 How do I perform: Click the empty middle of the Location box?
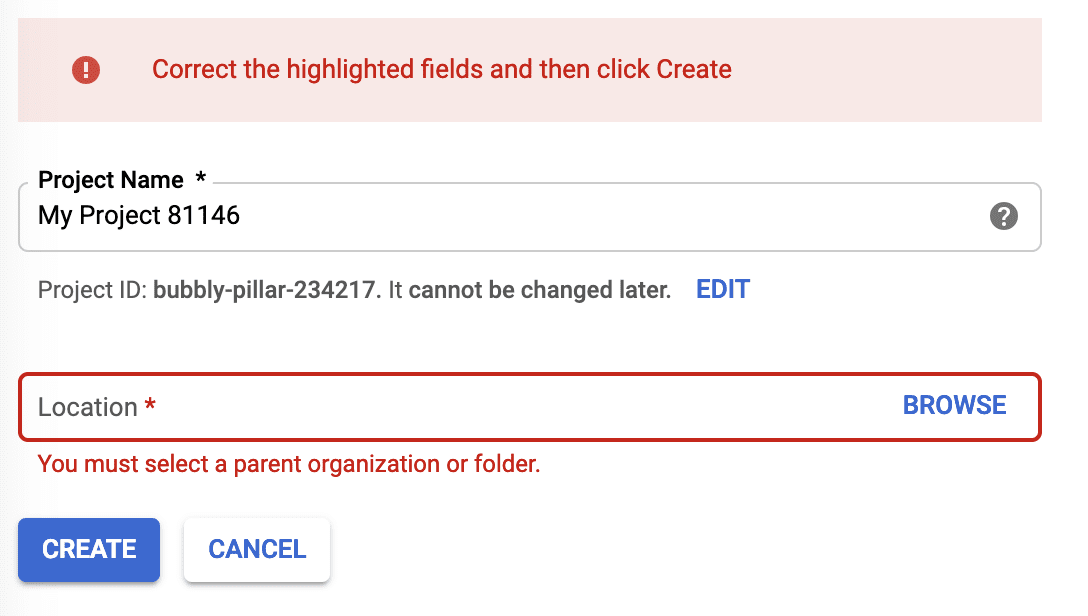[520, 406]
